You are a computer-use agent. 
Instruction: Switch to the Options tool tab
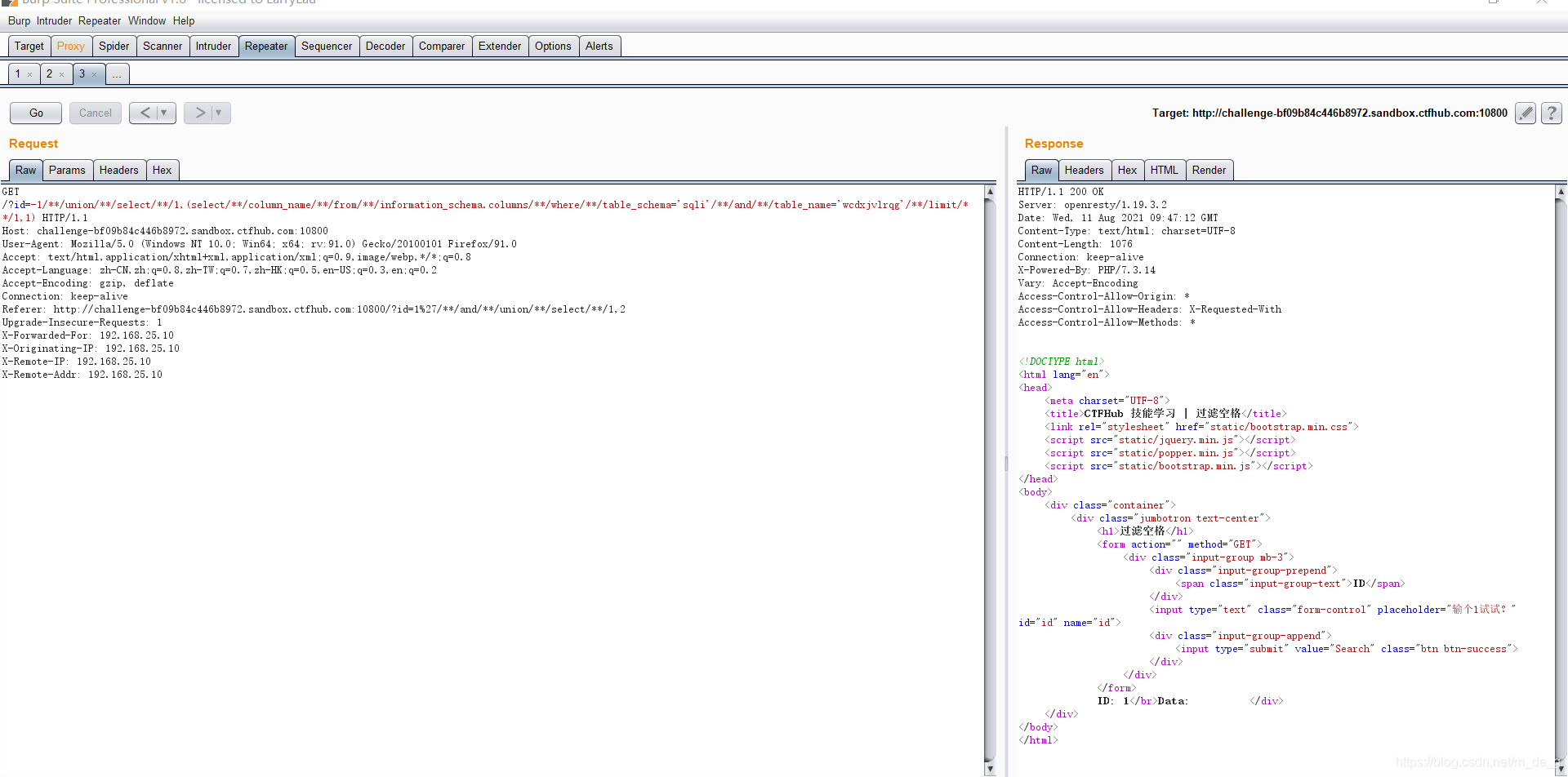coord(553,46)
